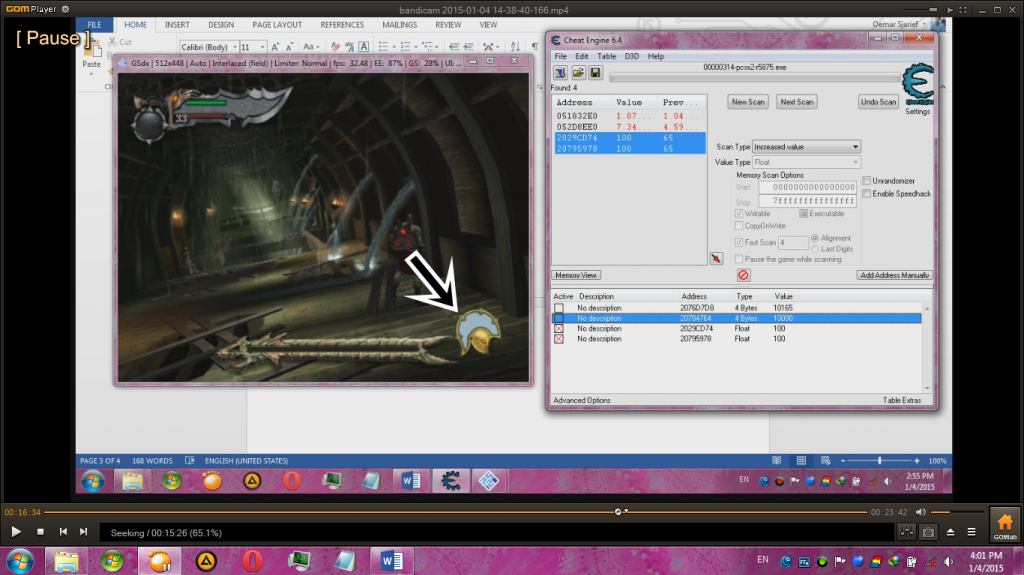Open the Edit menu in Cheat Engine
Image resolution: width=1024 pixels, height=575 pixels.
[x=581, y=56]
